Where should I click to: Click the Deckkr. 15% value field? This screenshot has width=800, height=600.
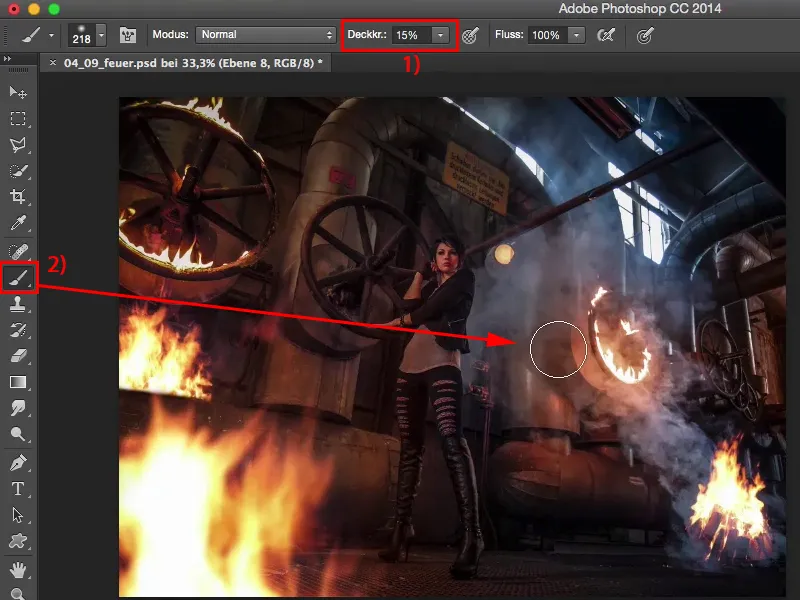click(411, 35)
